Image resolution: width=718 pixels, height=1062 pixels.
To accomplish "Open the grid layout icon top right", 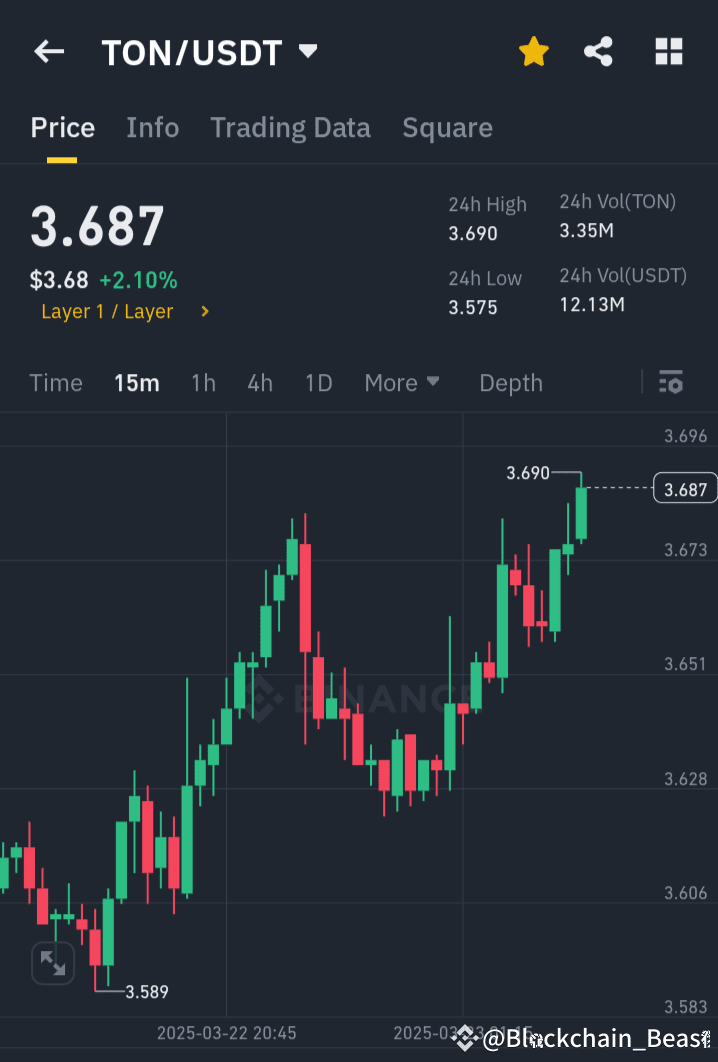I will 668,51.
